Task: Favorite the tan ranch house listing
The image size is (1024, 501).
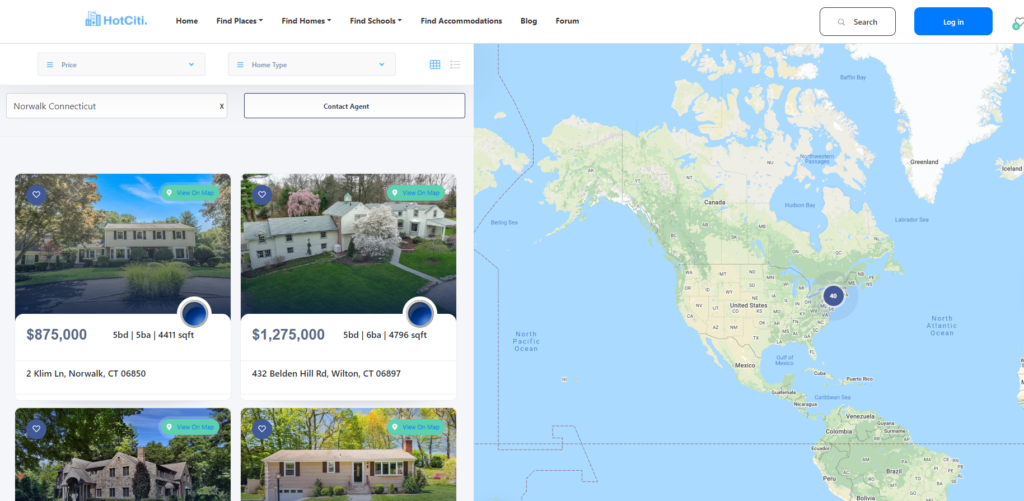Action: click(x=262, y=429)
